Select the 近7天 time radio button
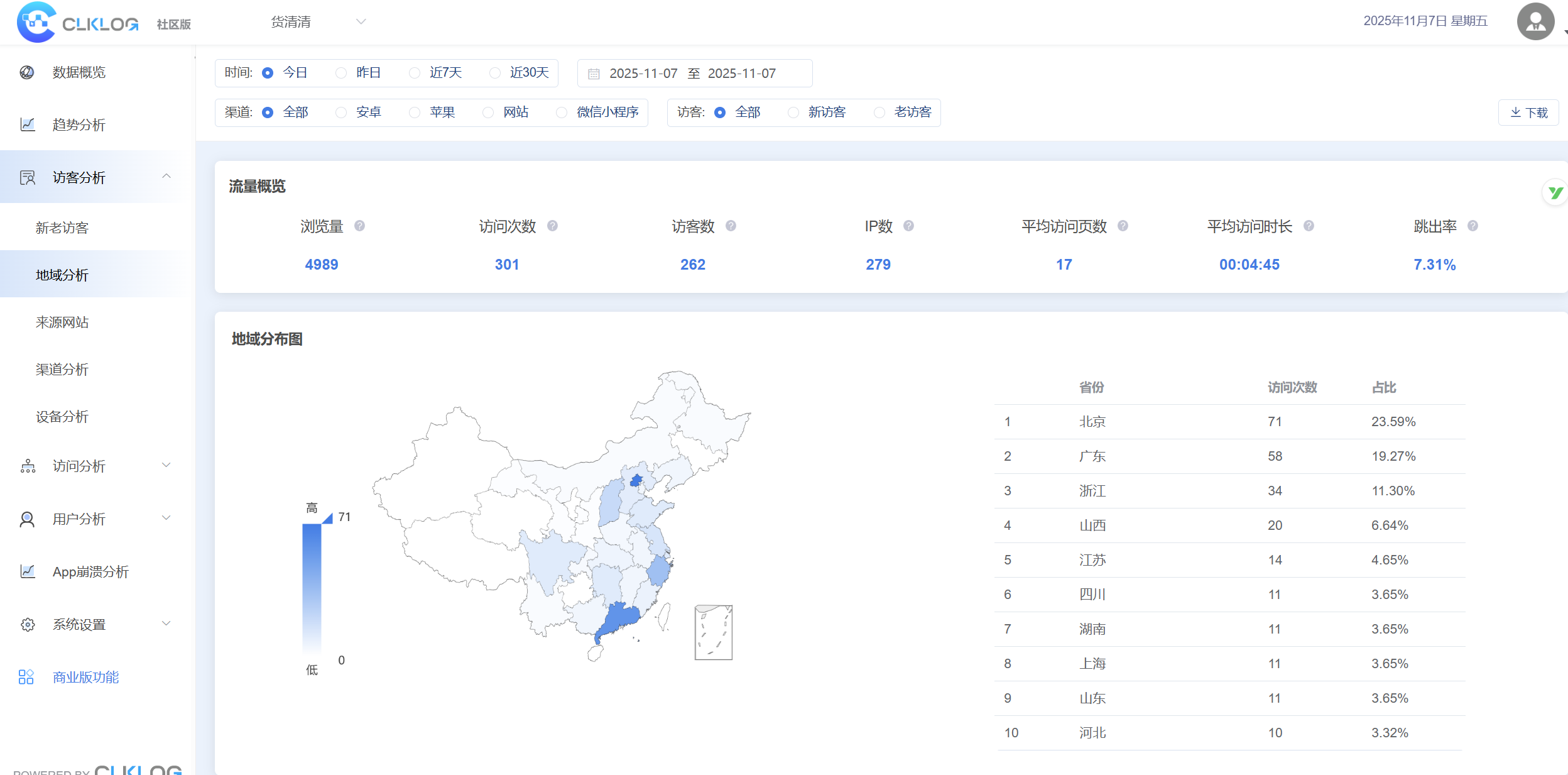 (x=415, y=73)
